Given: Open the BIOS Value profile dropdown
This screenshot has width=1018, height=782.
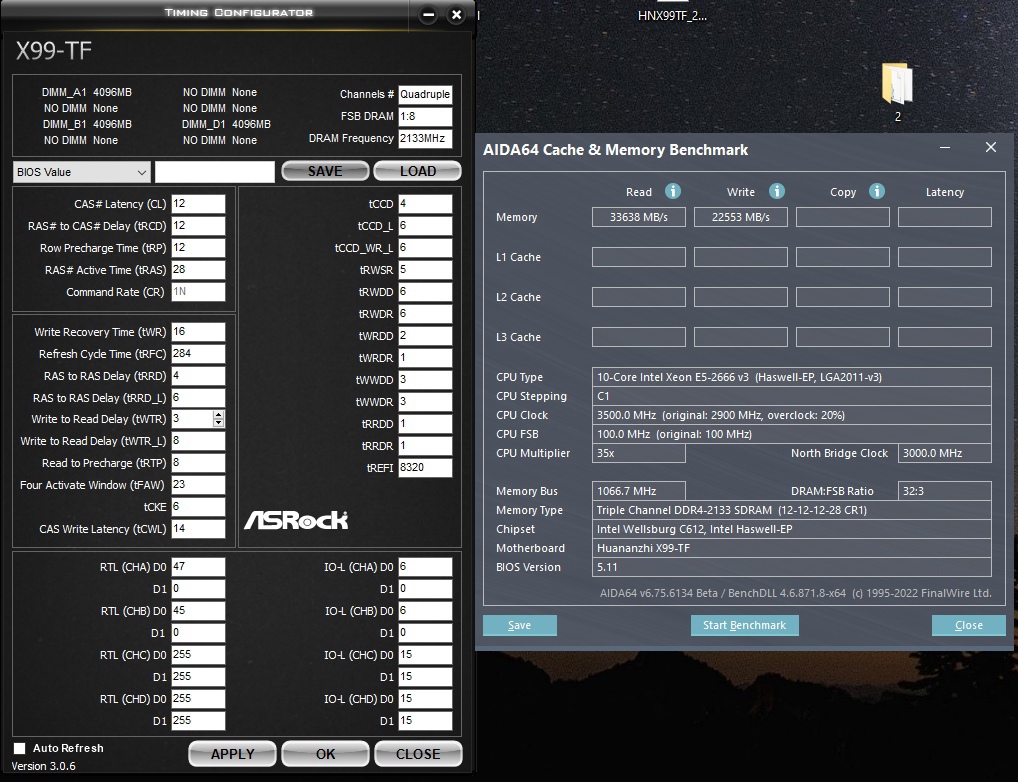Looking at the screenshot, I should pyautogui.click(x=82, y=172).
